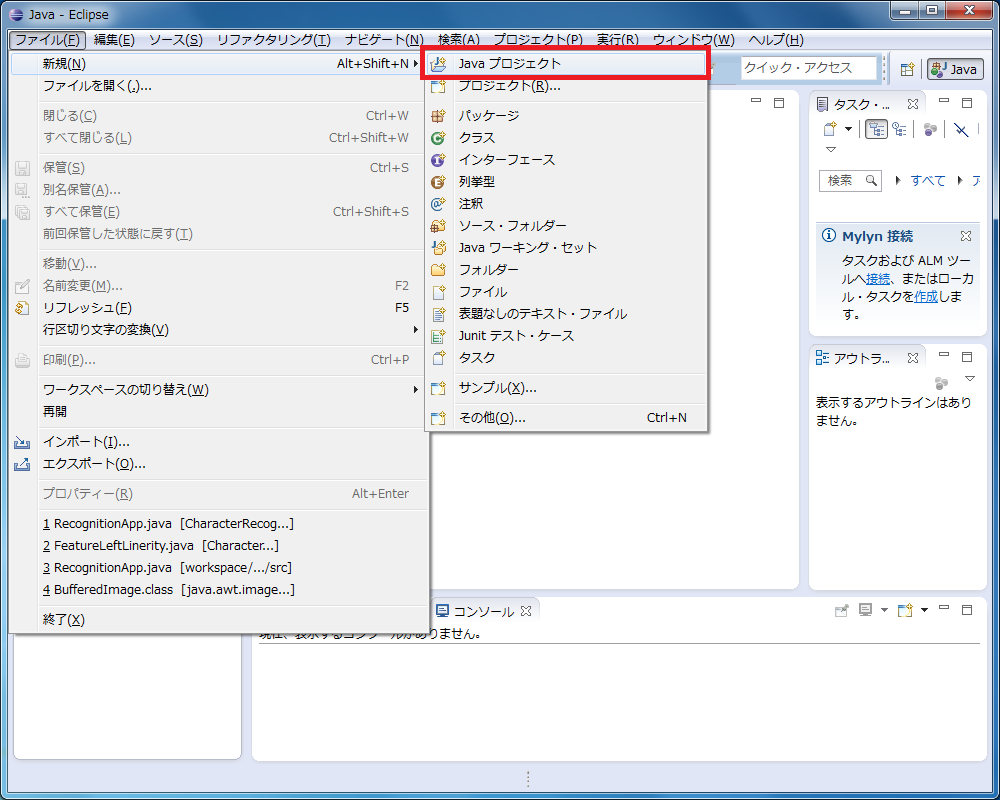Click the new task icon in タスク view
1000x800 pixels.
(830, 130)
